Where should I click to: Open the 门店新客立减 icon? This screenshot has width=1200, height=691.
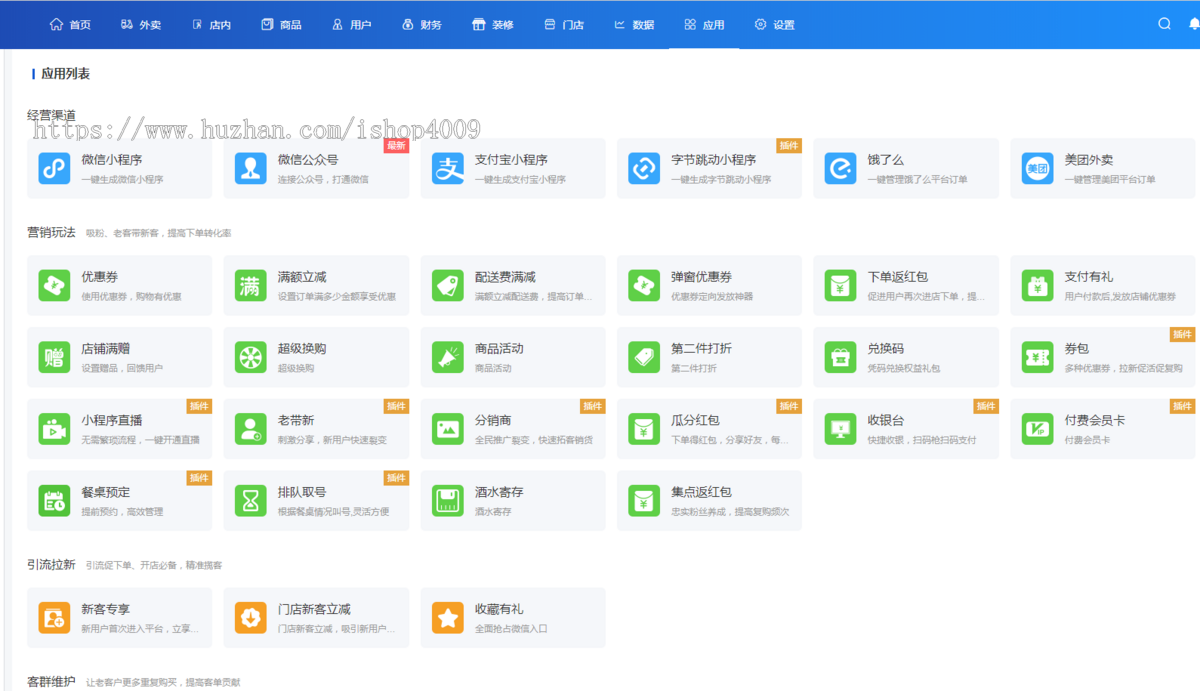(x=251, y=618)
